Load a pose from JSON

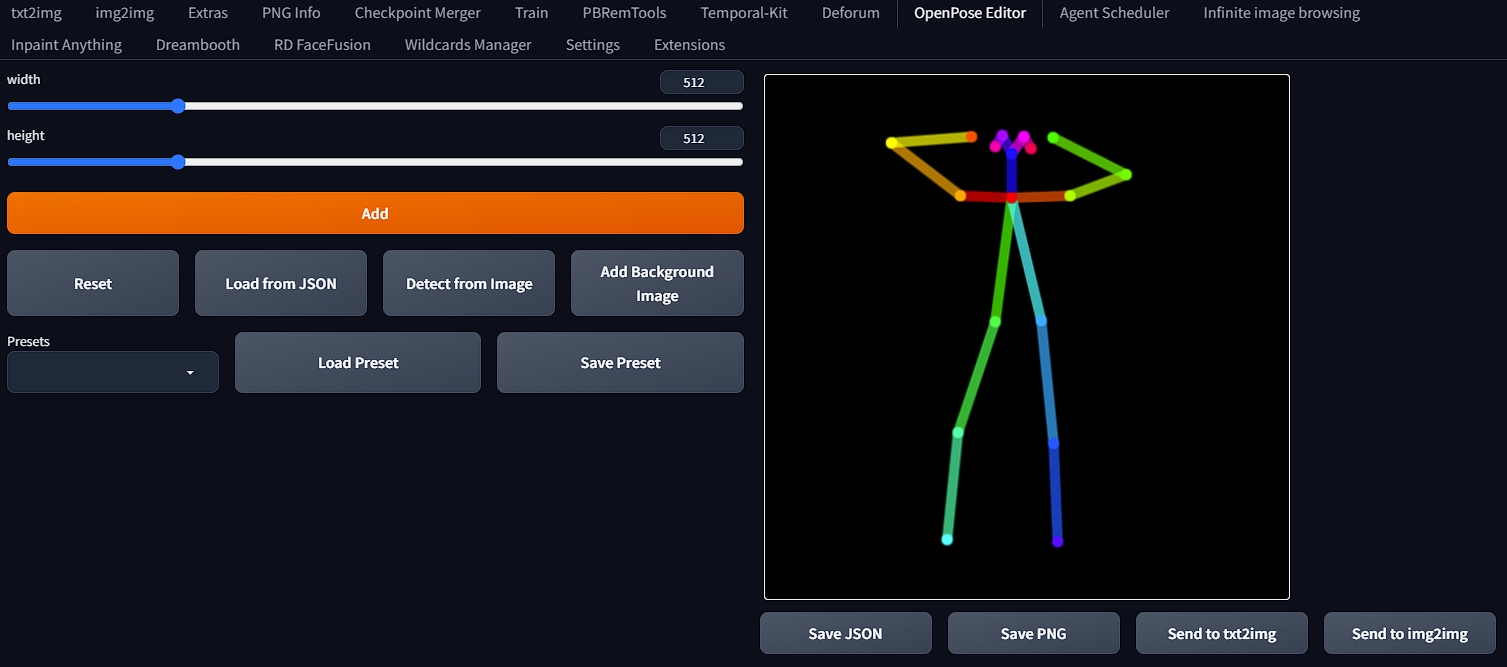point(280,283)
